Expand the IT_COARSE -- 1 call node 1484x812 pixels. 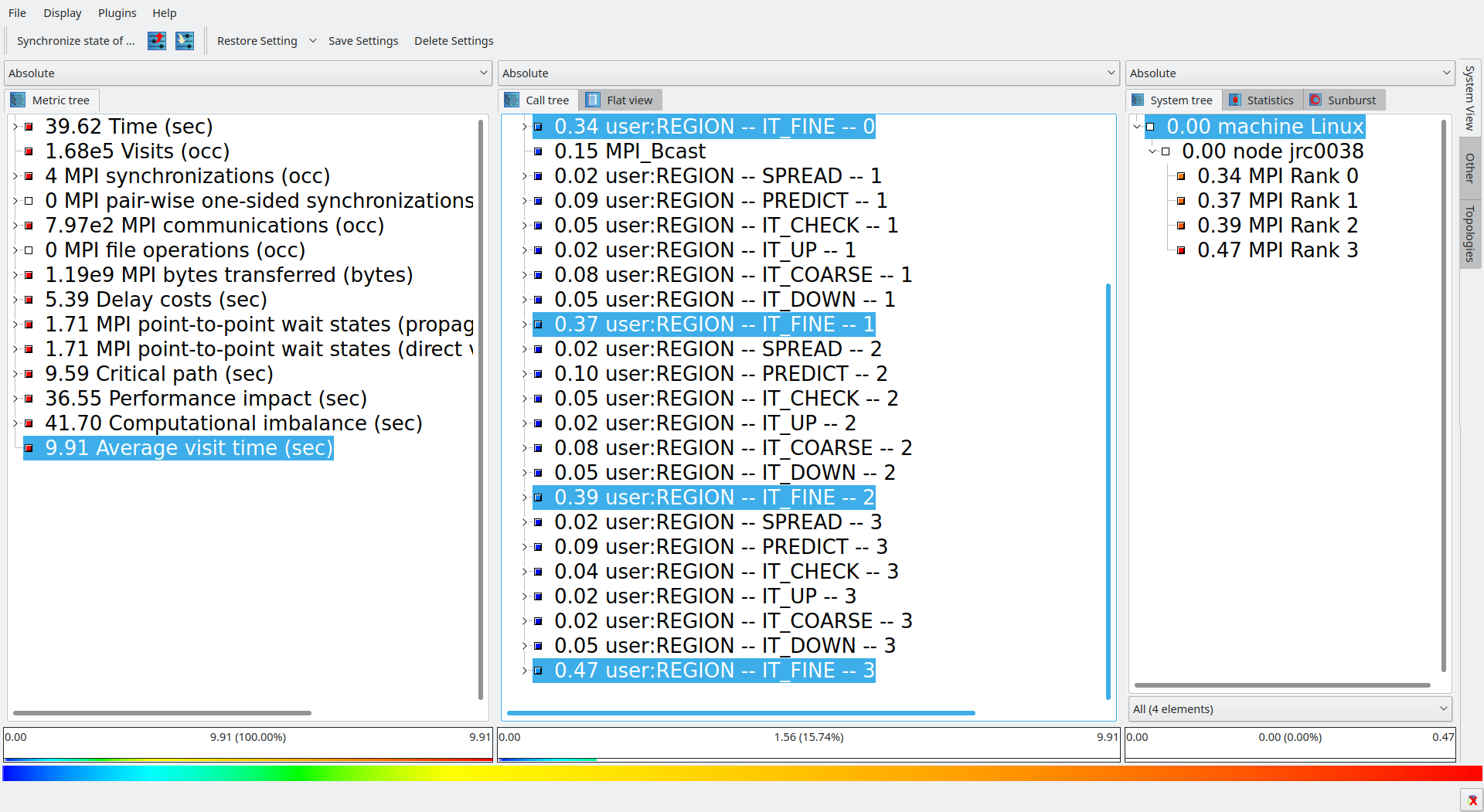coord(524,275)
